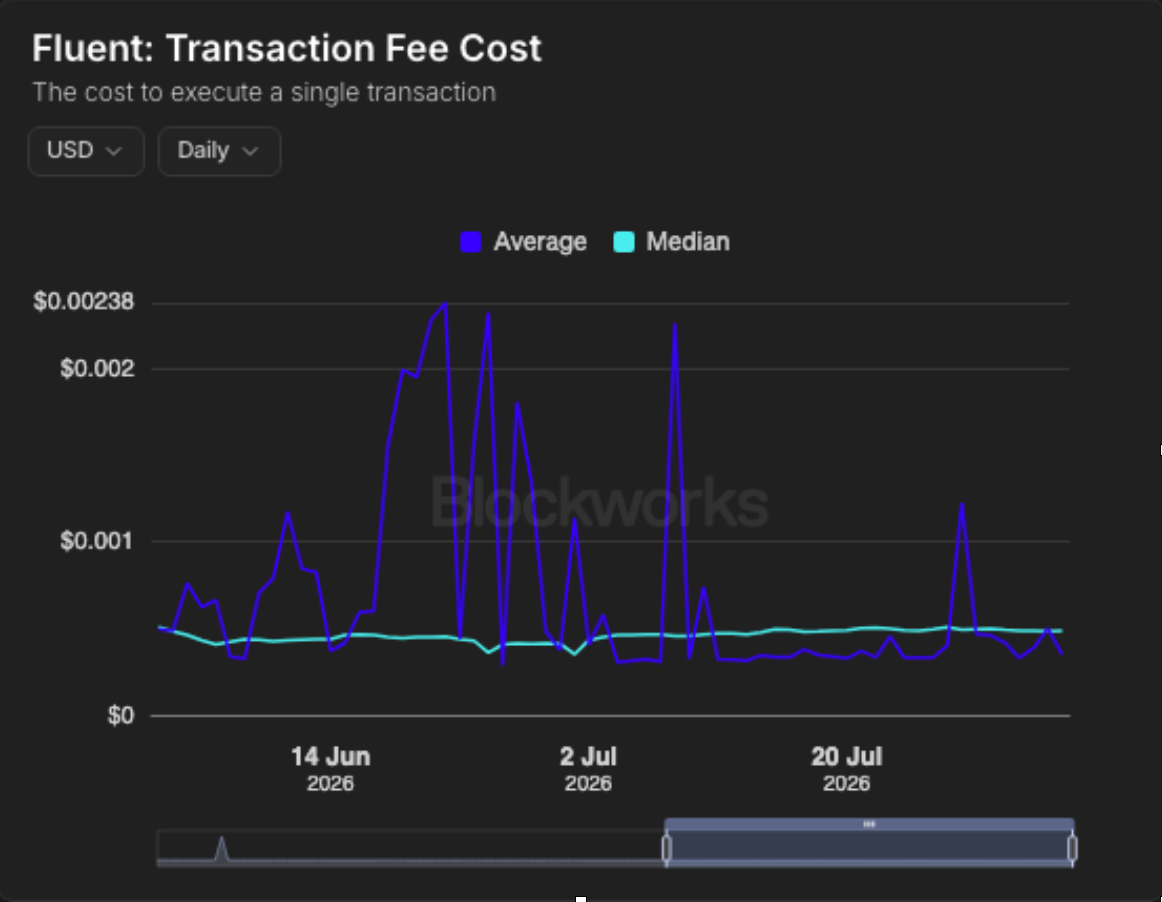
Task: Toggle the Average series legend
Action: pyautogui.click(x=523, y=242)
